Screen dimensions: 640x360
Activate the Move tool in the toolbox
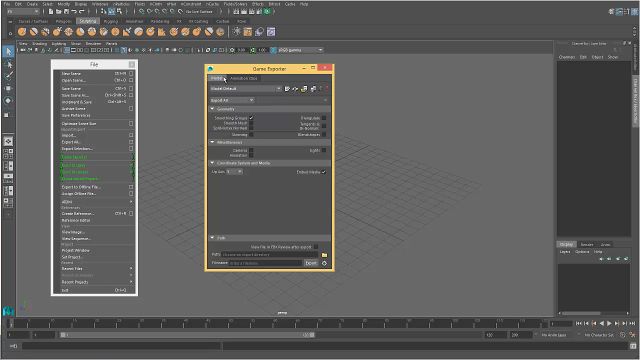pyautogui.click(x=8, y=88)
